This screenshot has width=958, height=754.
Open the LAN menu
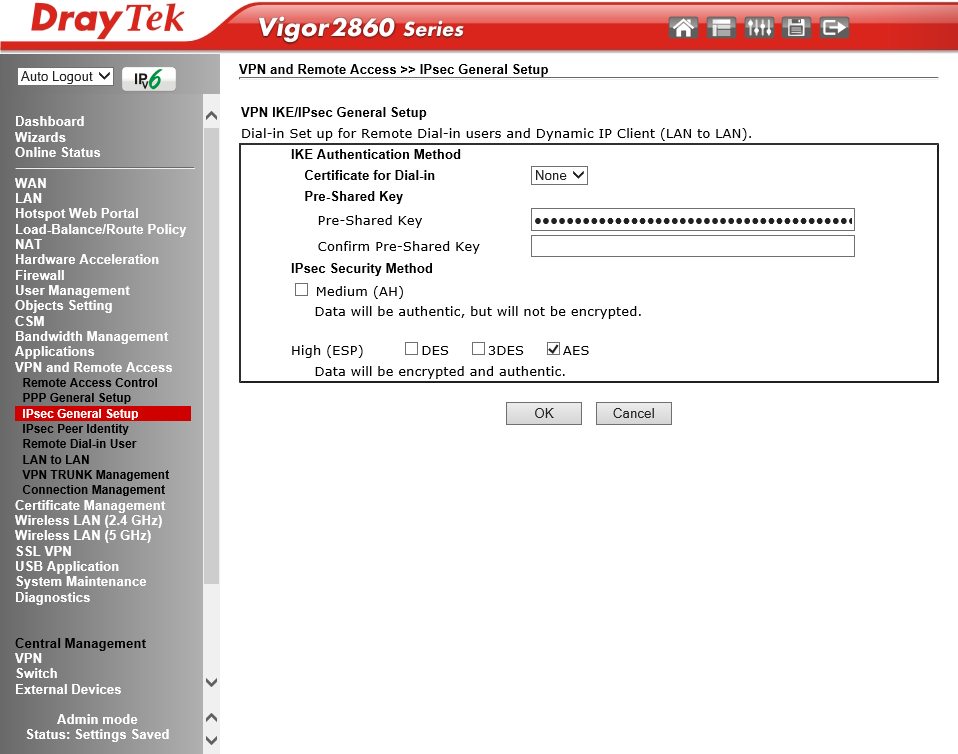(x=29, y=199)
